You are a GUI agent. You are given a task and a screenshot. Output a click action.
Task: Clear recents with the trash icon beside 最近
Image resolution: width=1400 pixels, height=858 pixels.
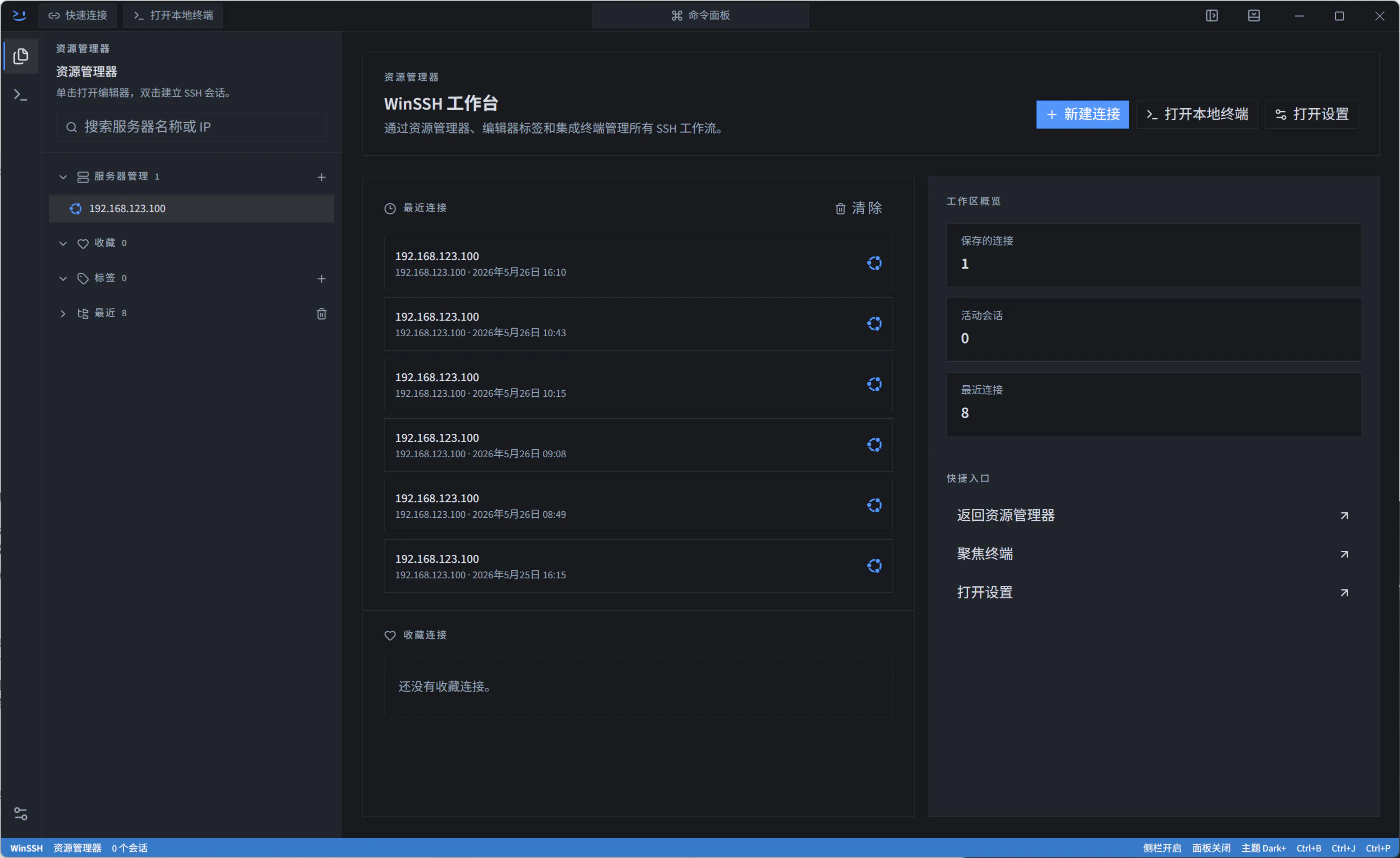321,314
